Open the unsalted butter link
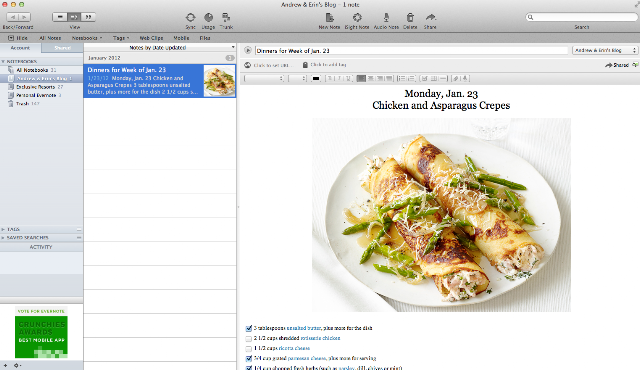This screenshot has height=370, width=640. (304, 328)
